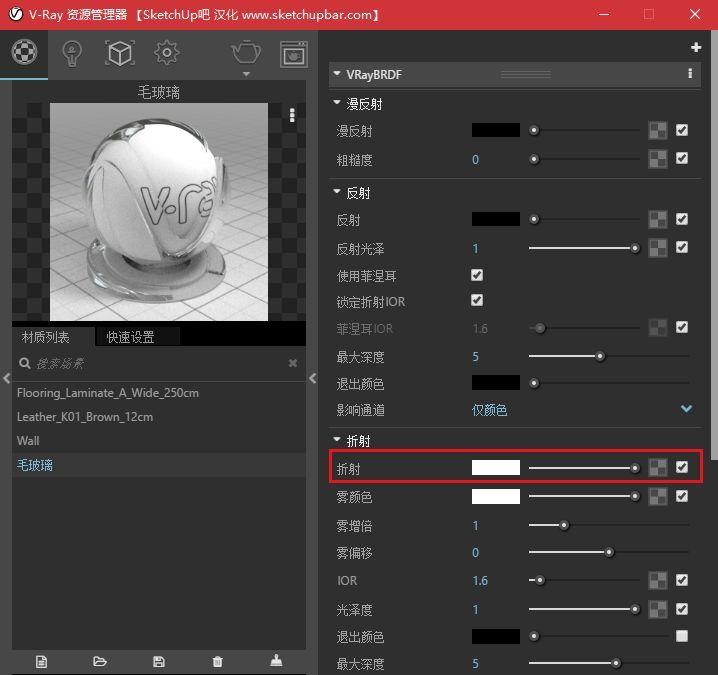Open white 雾颜色 color swatch
718x675 pixels.
495,496
